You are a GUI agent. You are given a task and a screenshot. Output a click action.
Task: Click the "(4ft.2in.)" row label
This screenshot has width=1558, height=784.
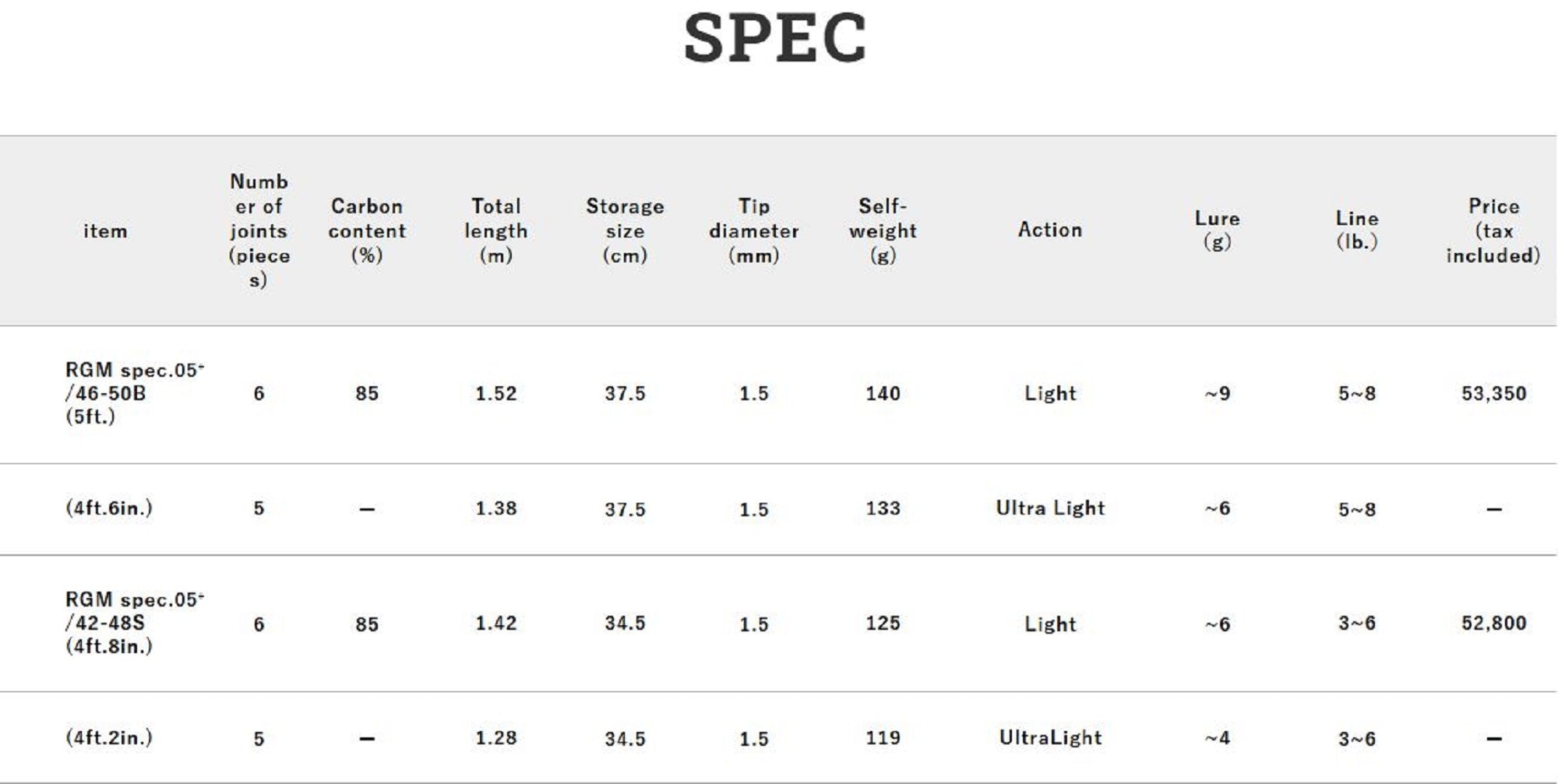[109, 738]
